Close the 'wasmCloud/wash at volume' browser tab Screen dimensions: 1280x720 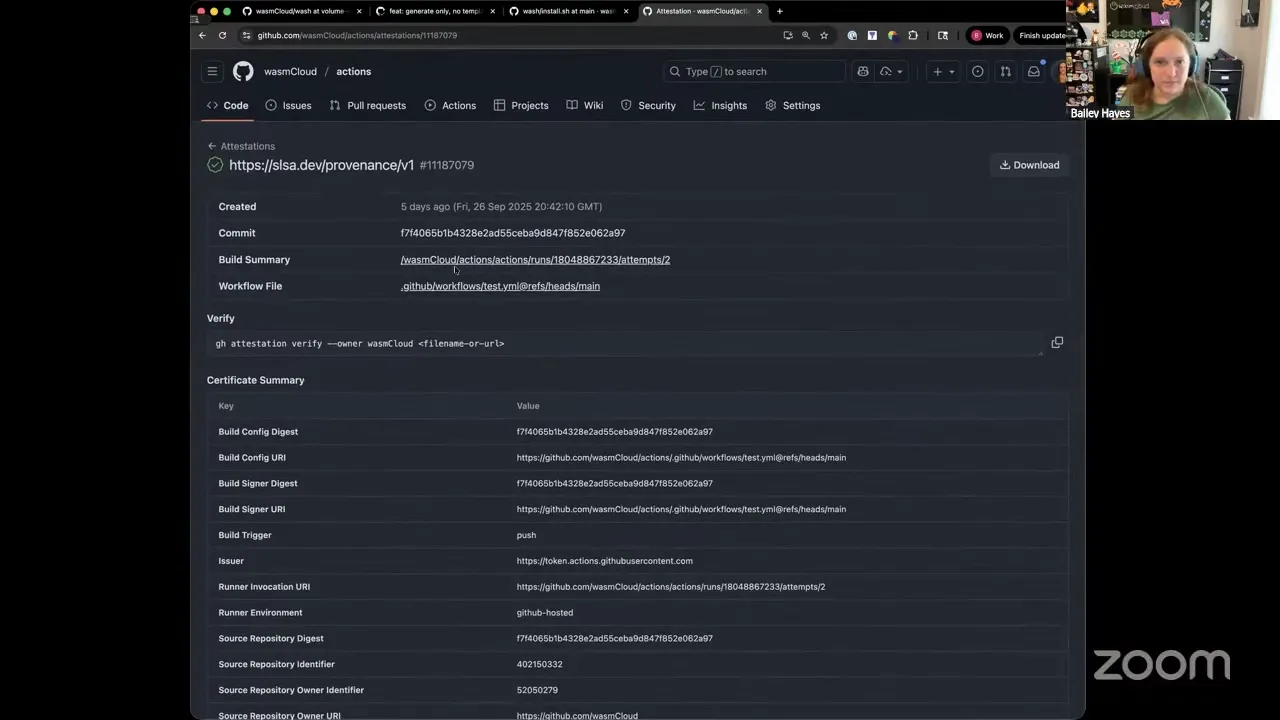click(359, 11)
